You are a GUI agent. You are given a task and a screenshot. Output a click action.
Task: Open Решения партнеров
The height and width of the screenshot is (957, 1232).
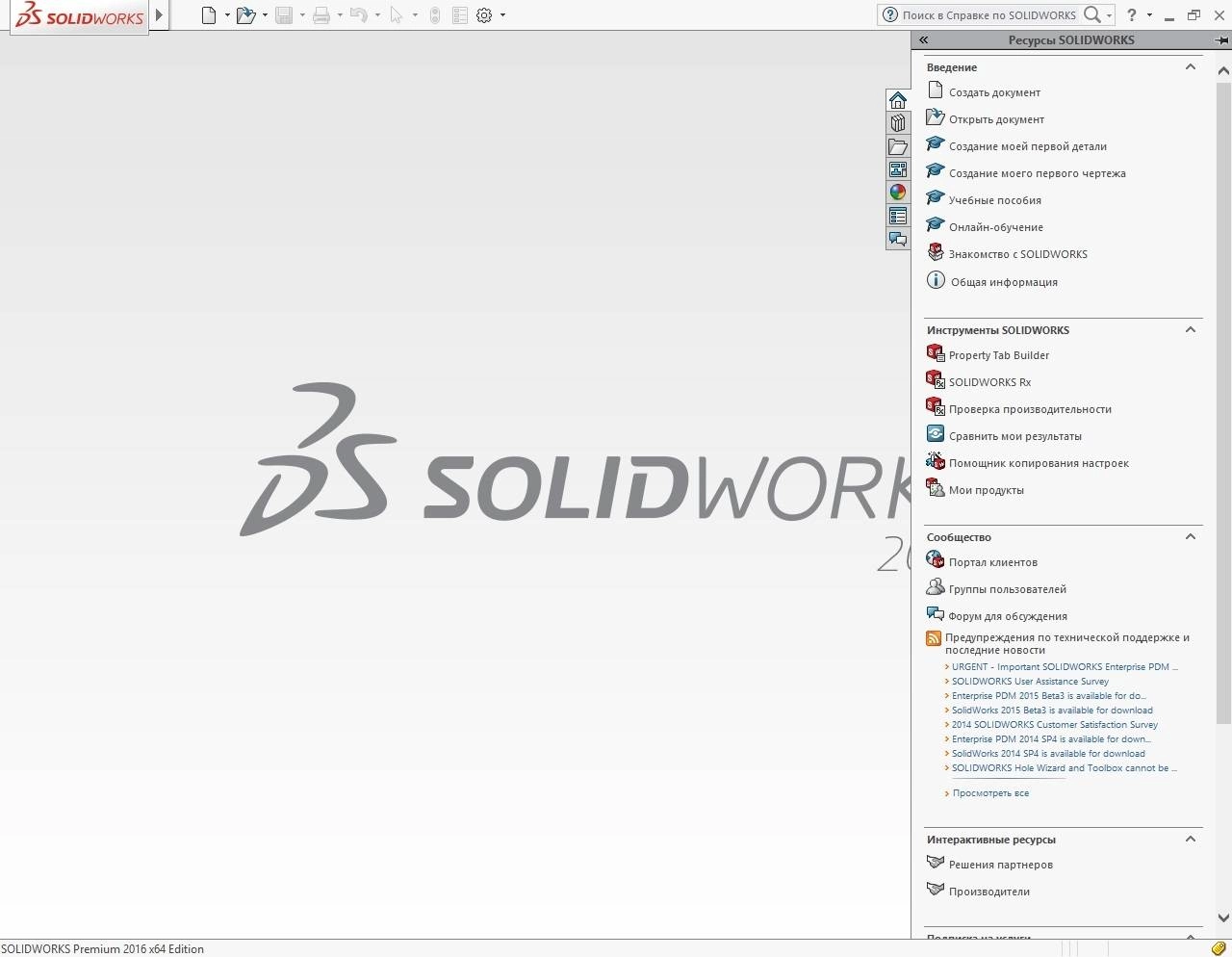click(1001, 865)
